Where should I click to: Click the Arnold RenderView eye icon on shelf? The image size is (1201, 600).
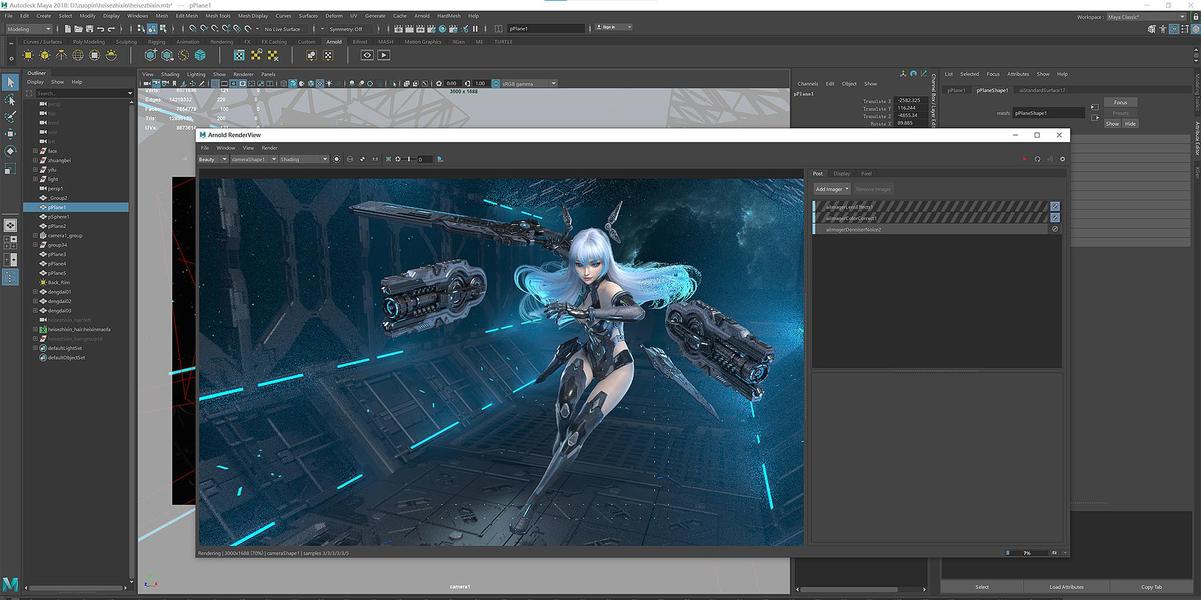(367, 55)
